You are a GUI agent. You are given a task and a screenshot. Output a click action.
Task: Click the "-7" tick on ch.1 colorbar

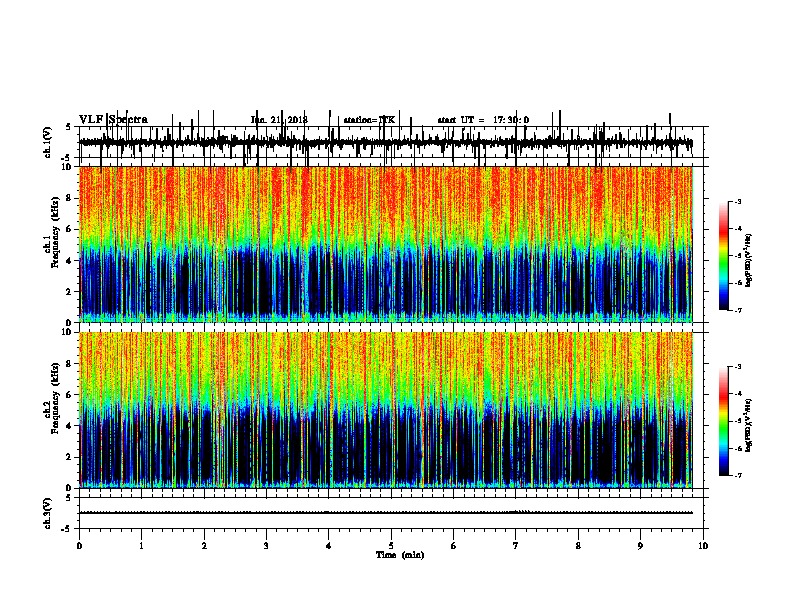(737, 310)
